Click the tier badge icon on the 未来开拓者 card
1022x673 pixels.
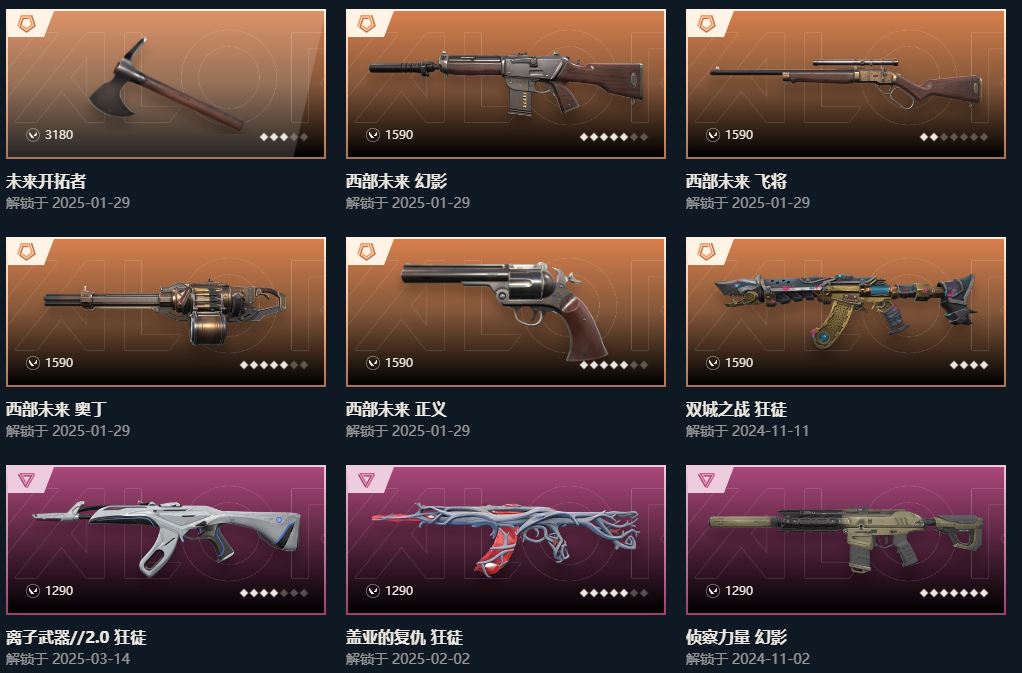[27, 24]
